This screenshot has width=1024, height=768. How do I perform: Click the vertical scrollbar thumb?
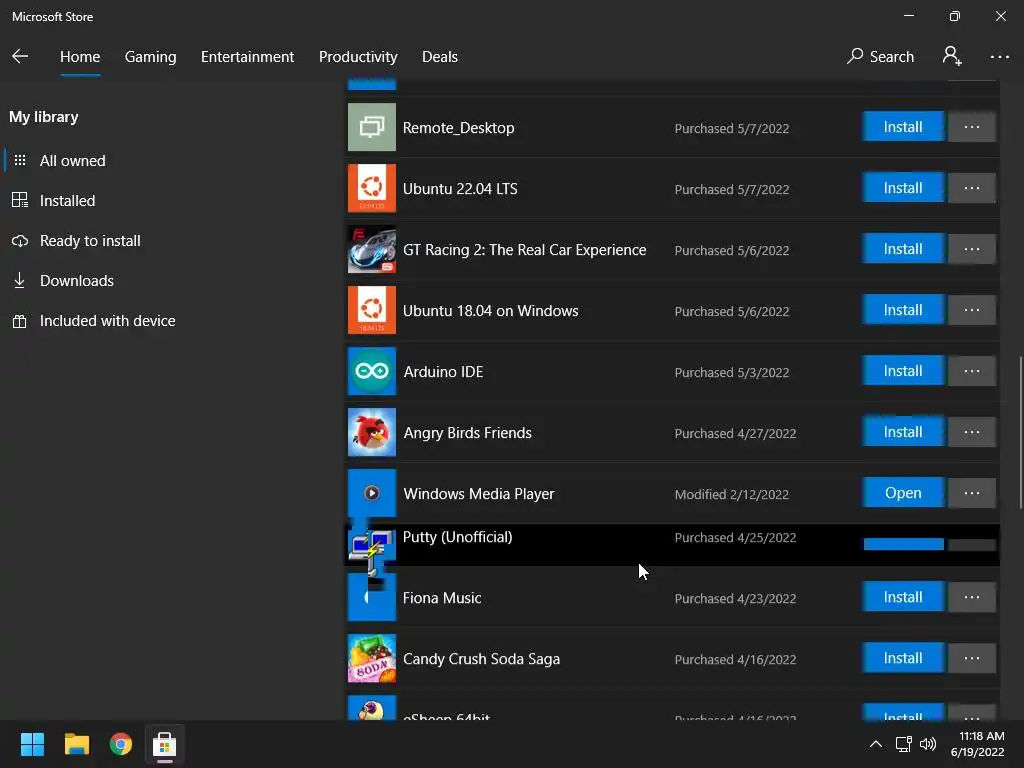point(1020,432)
